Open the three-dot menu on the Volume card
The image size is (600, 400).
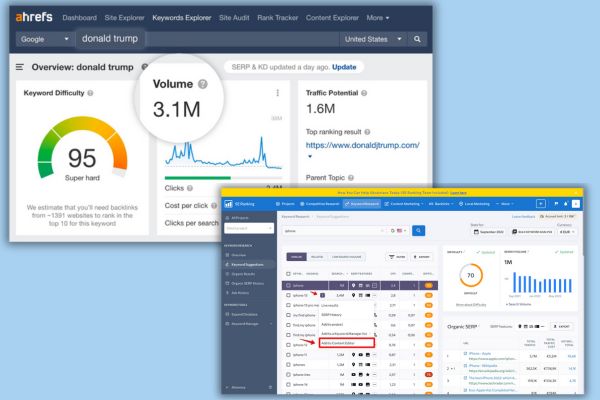click(x=277, y=93)
